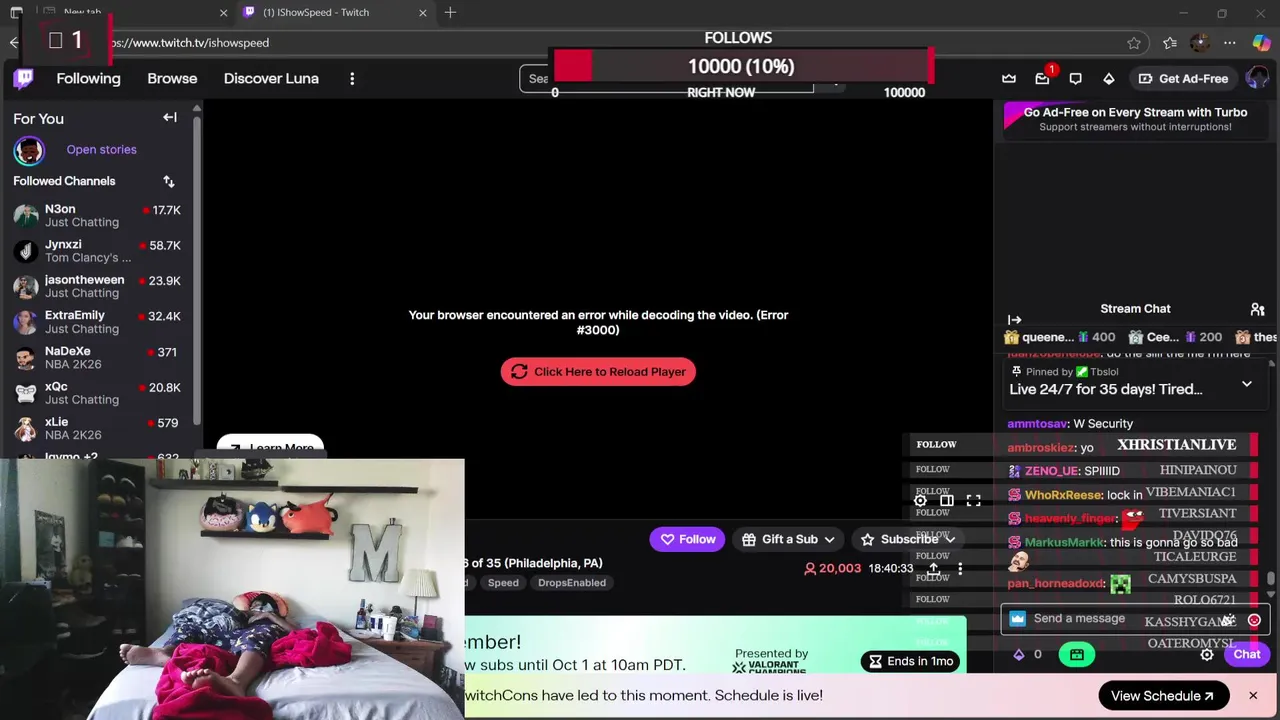Open the Following nav tab
Viewport: 1280px width, 720px height.
click(x=88, y=78)
